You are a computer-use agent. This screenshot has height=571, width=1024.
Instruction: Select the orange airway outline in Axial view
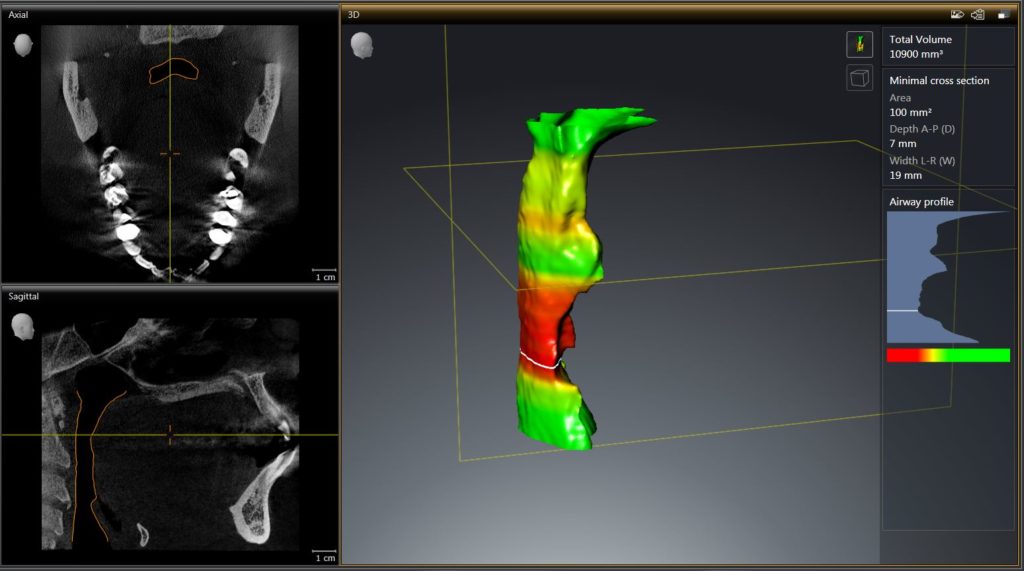173,71
